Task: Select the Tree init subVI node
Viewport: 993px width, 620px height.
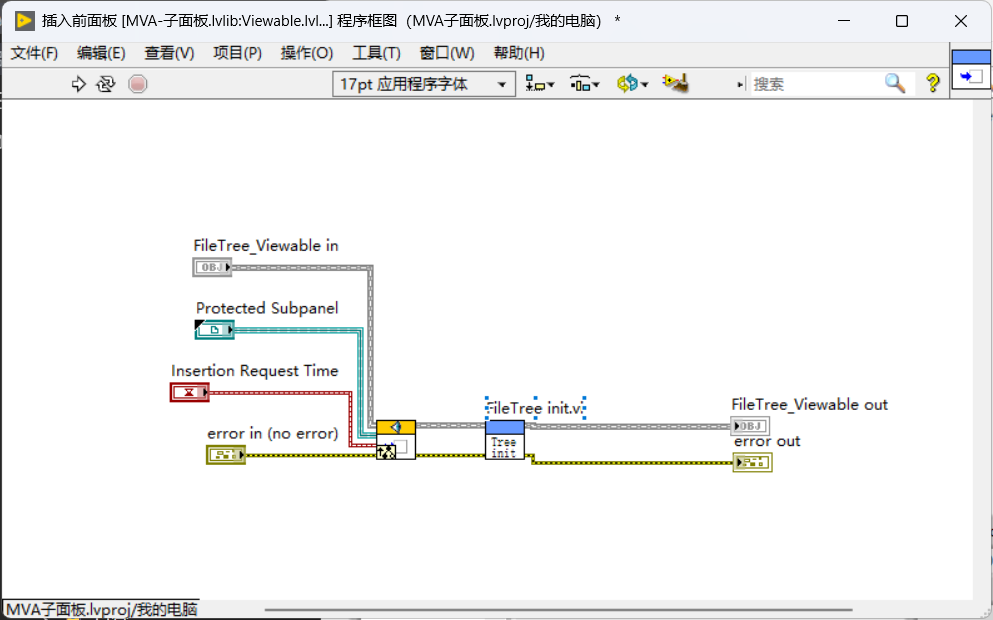Action: tap(505, 440)
